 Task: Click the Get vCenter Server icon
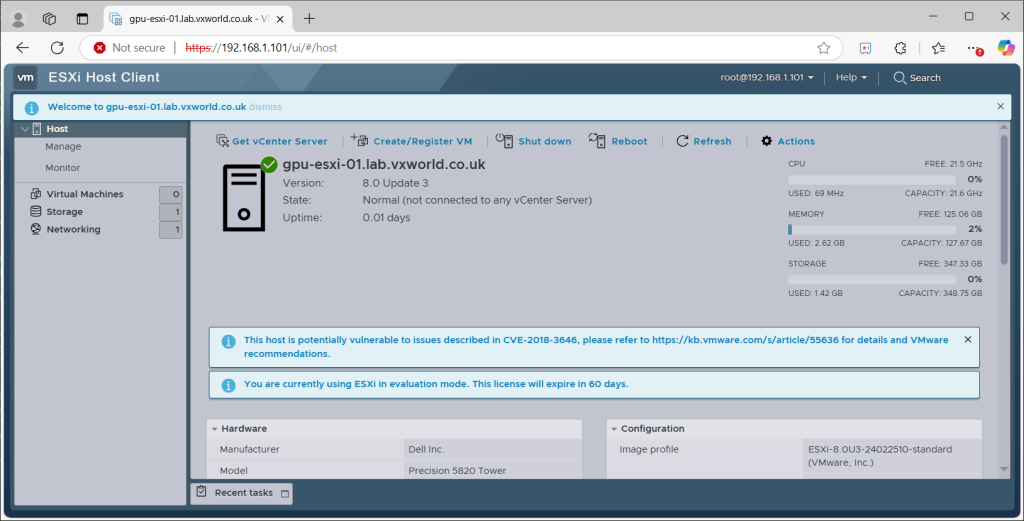pos(224,141)
